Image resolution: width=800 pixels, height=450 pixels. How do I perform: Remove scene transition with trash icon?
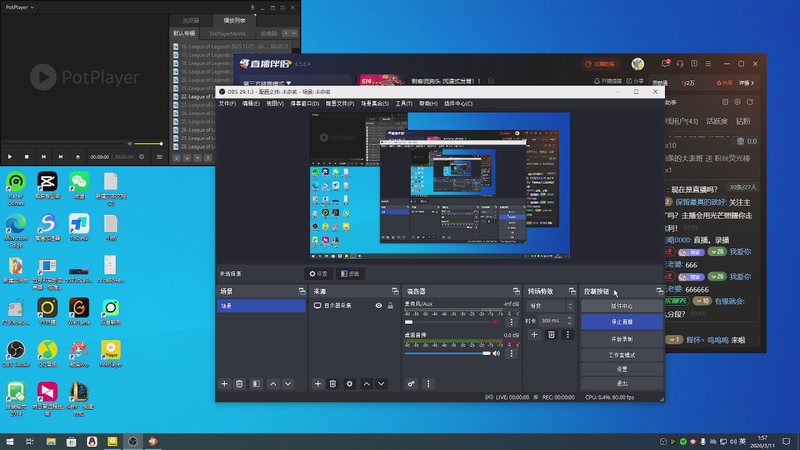tap(552, 335)
